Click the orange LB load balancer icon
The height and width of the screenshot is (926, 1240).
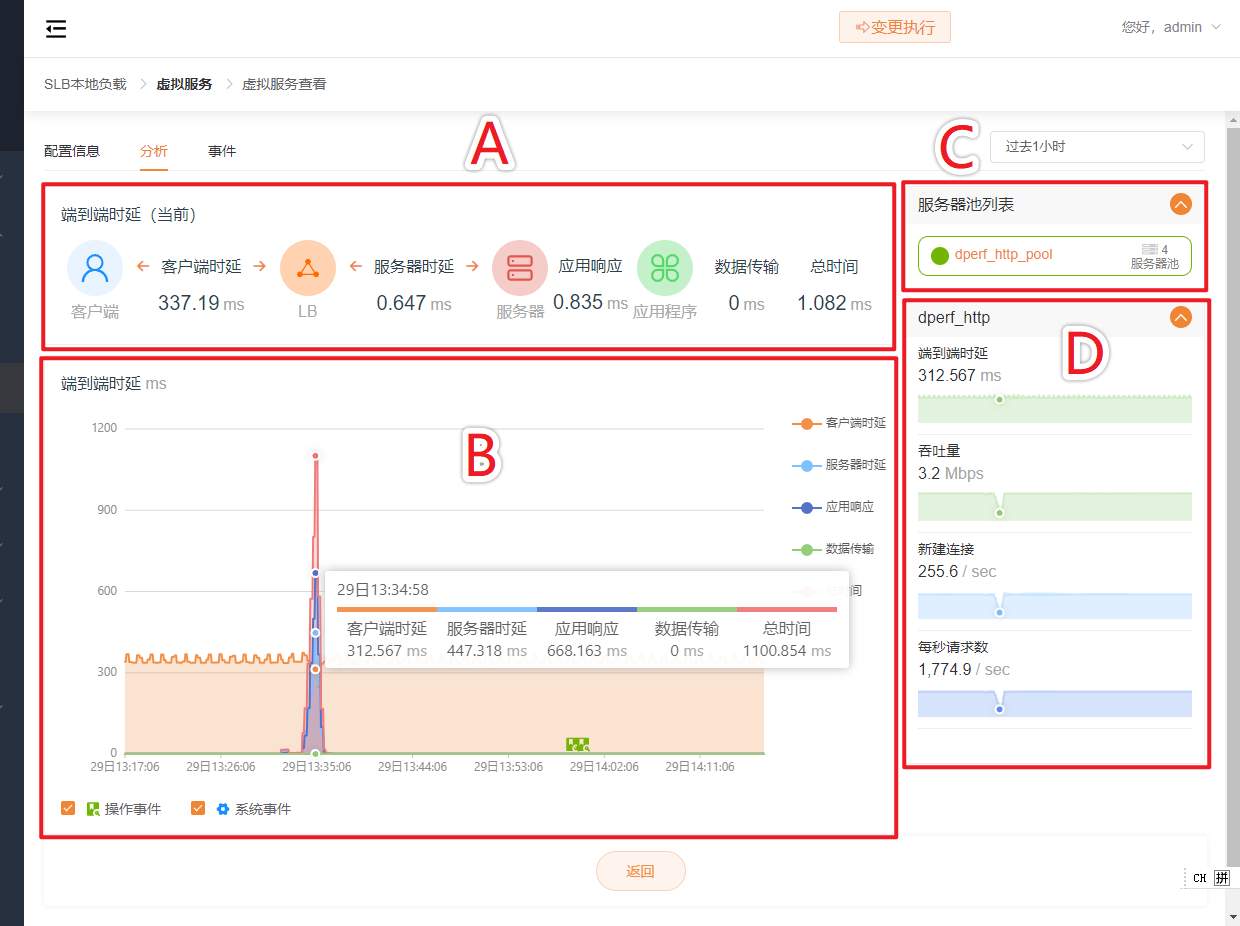pos(307,268)
